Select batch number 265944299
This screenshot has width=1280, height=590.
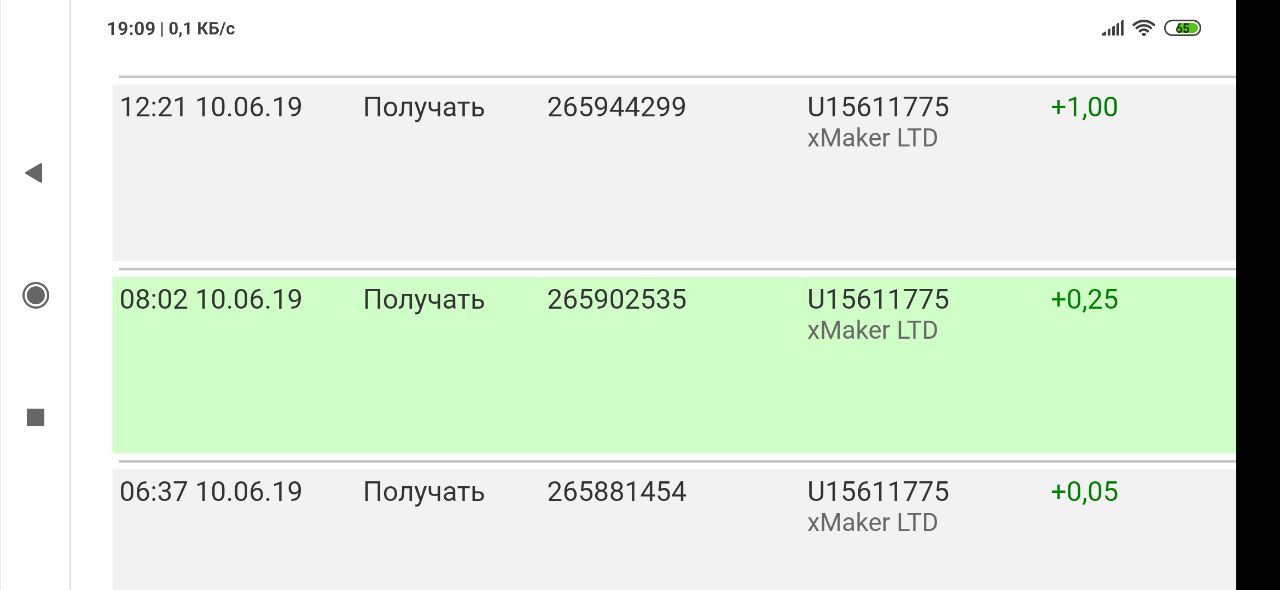(616, 107)
